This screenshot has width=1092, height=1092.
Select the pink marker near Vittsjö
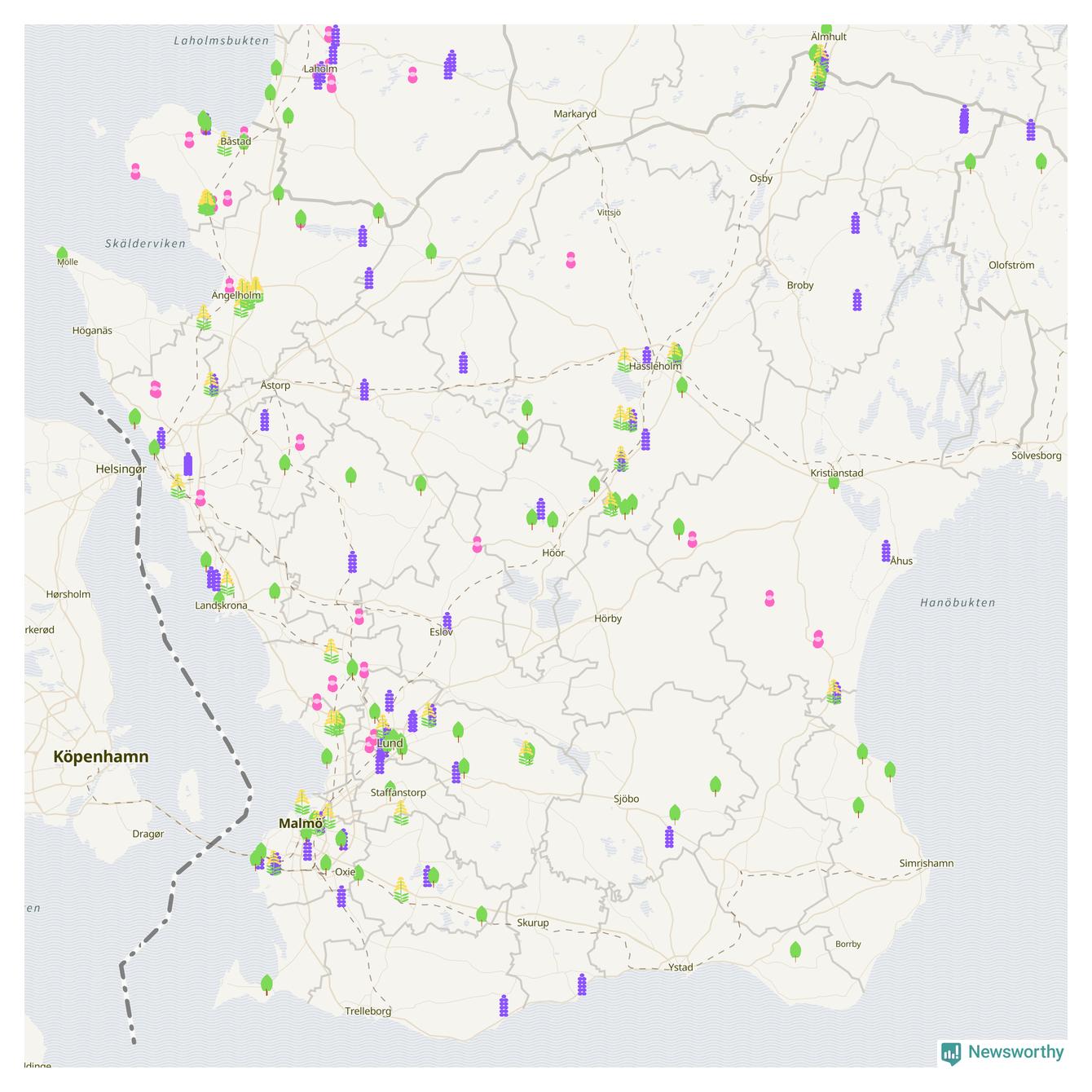pos(570,260)
